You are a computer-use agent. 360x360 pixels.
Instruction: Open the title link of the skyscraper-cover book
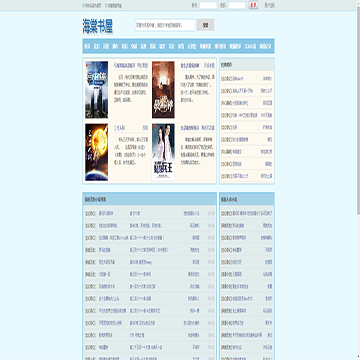coord(125,65)
